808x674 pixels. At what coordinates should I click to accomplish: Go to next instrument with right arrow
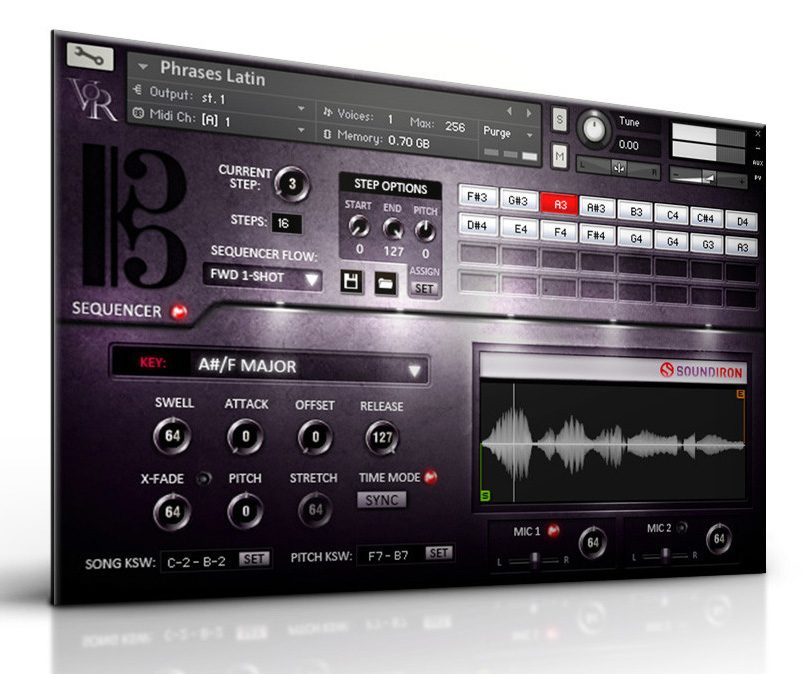(x=529, y=113)
